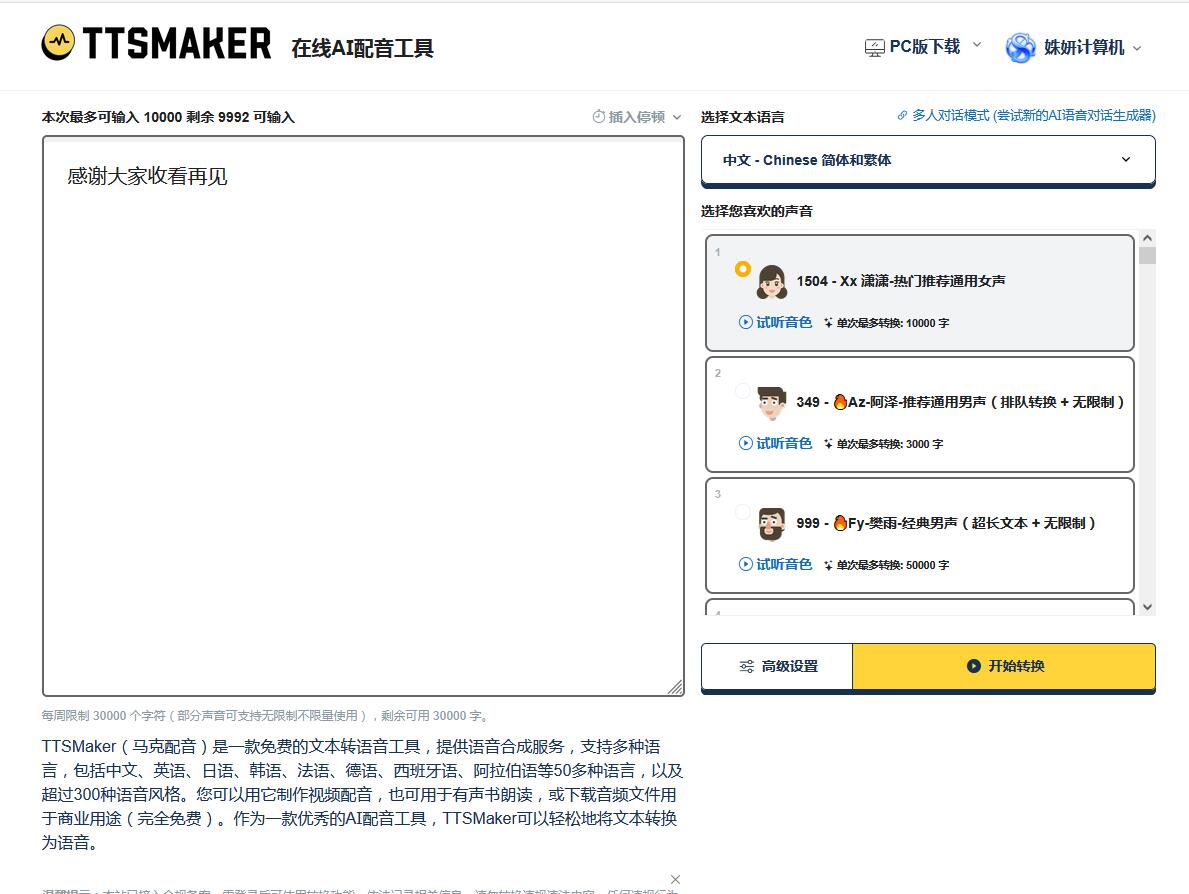
Task: Open 高级设置 advanced settings
Action: [x=777, y=666]
